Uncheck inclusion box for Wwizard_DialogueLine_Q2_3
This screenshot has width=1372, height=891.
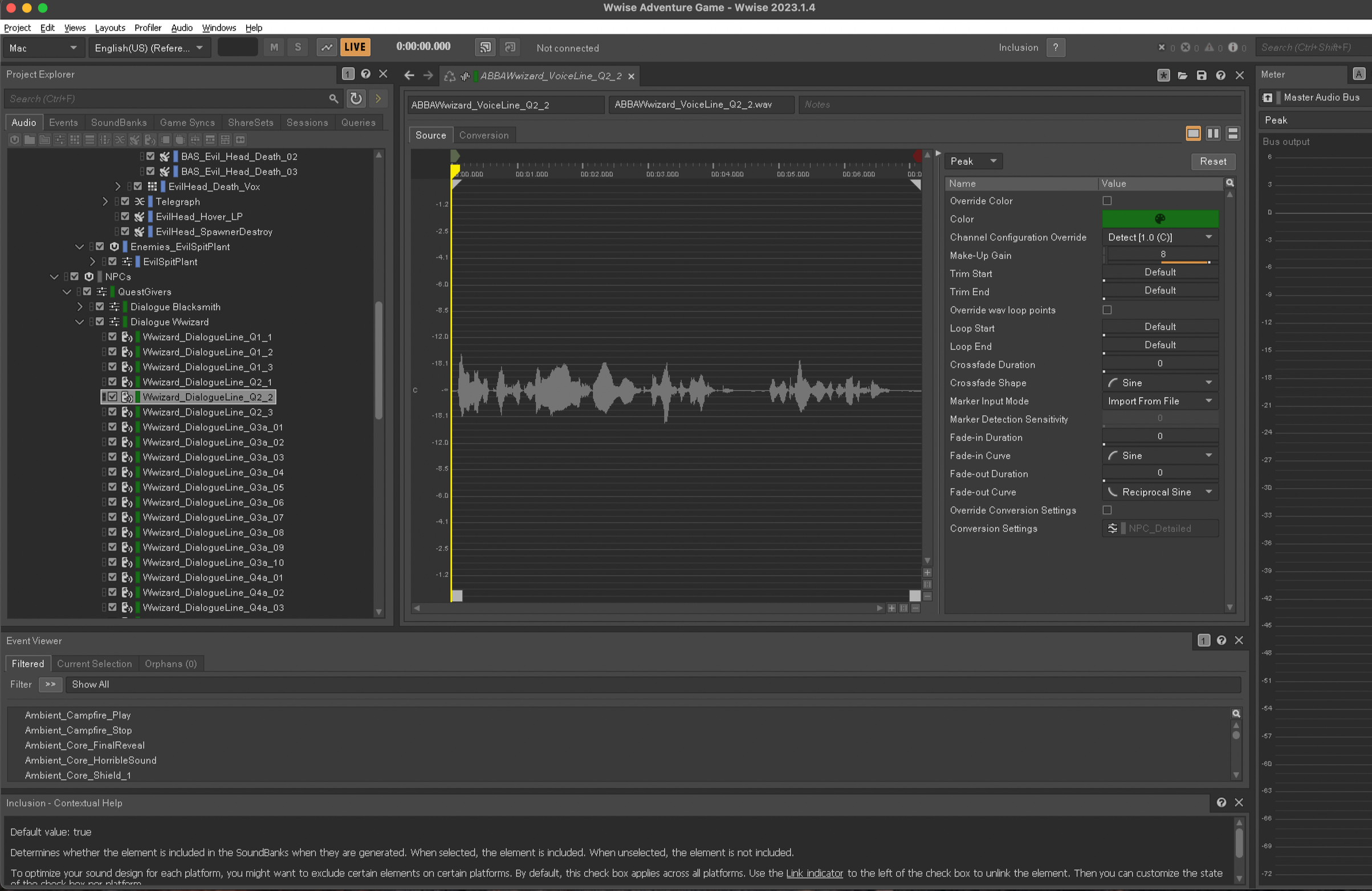(112, 412)
